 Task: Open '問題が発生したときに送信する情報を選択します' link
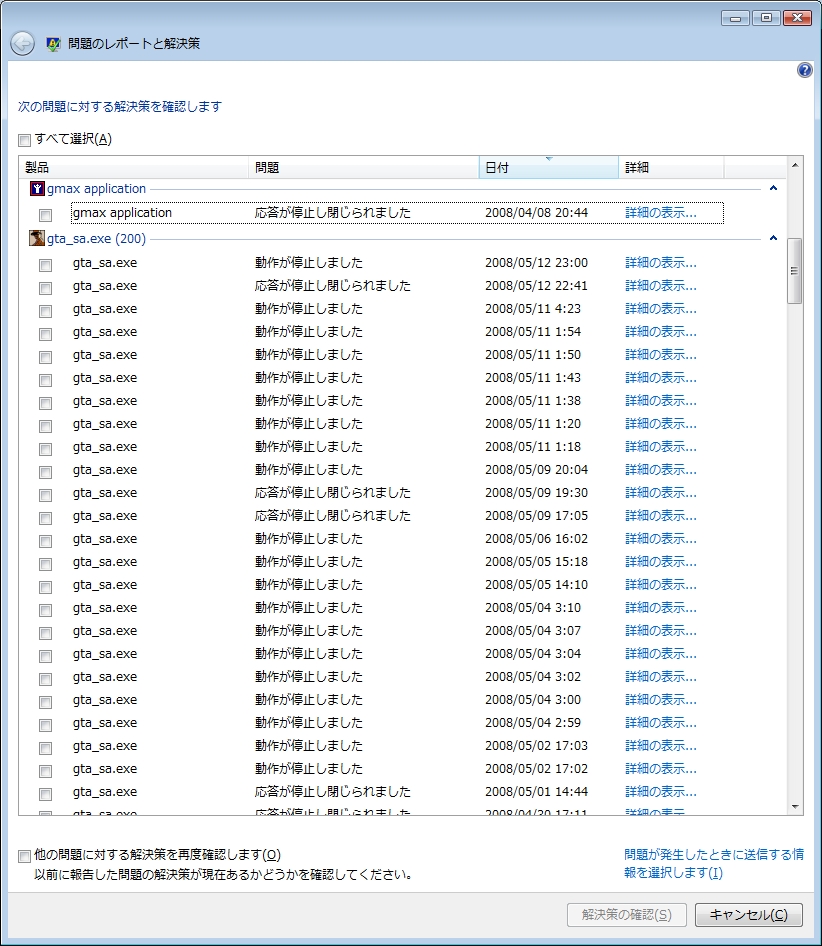point(713,864)
